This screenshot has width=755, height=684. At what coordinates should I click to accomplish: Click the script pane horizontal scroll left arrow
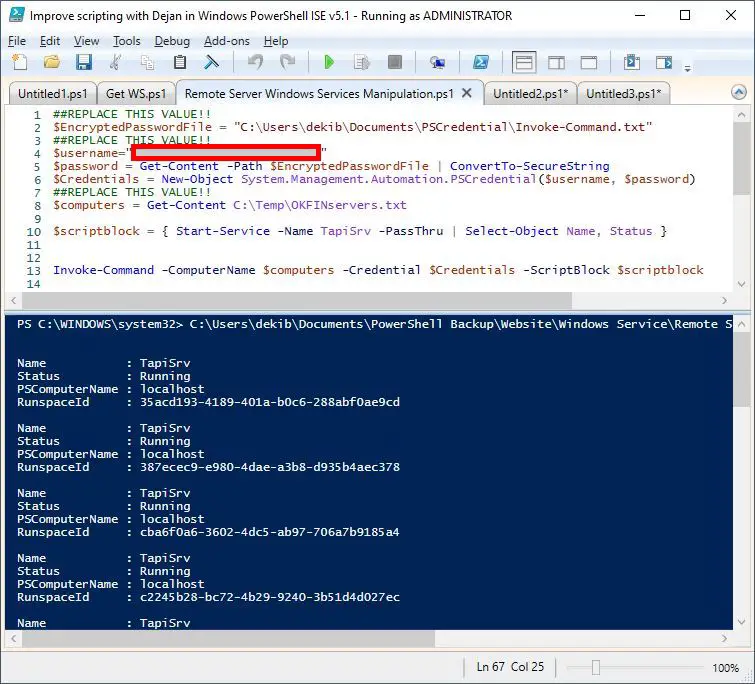pyautogui.click(x=13, y=300)
